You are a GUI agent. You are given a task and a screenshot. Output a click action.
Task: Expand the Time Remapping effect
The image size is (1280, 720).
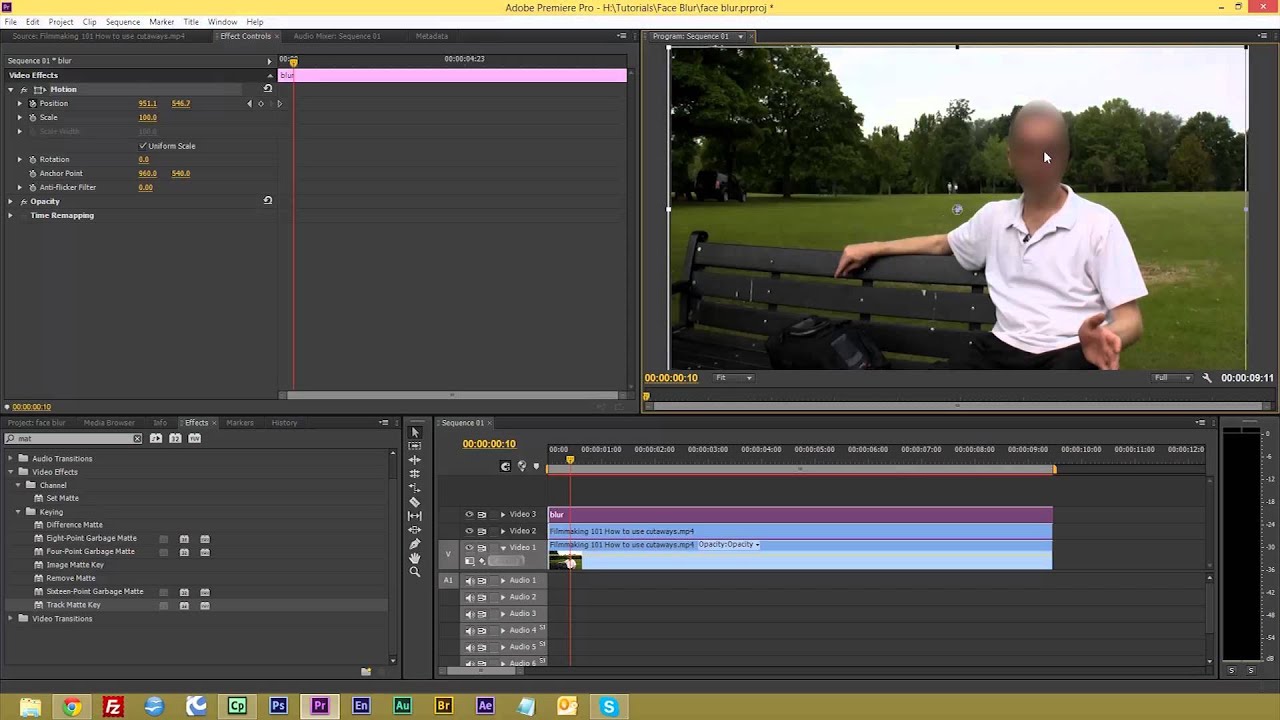10,215
